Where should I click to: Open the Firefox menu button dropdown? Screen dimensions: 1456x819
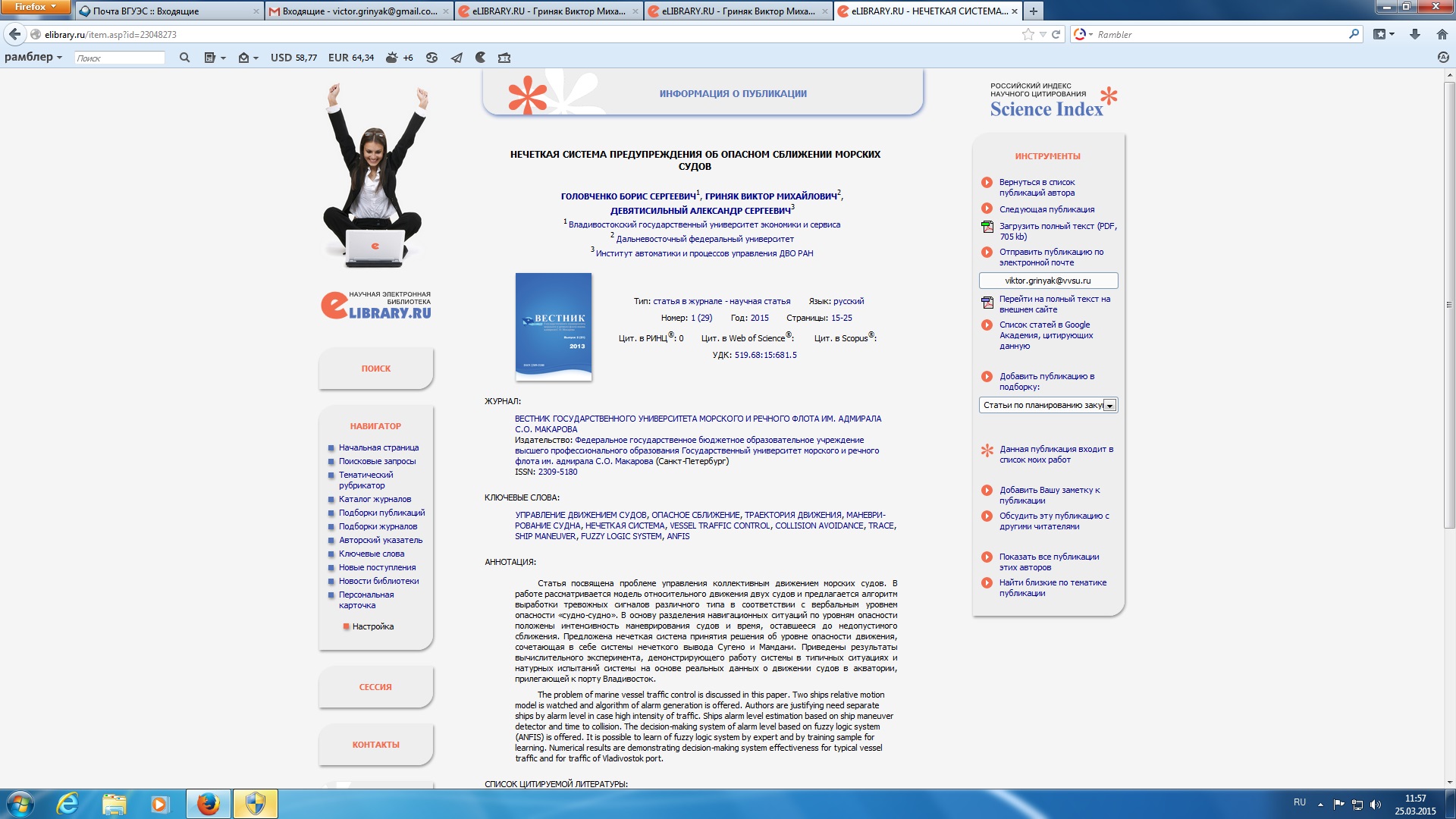click(x=35, y=8)
